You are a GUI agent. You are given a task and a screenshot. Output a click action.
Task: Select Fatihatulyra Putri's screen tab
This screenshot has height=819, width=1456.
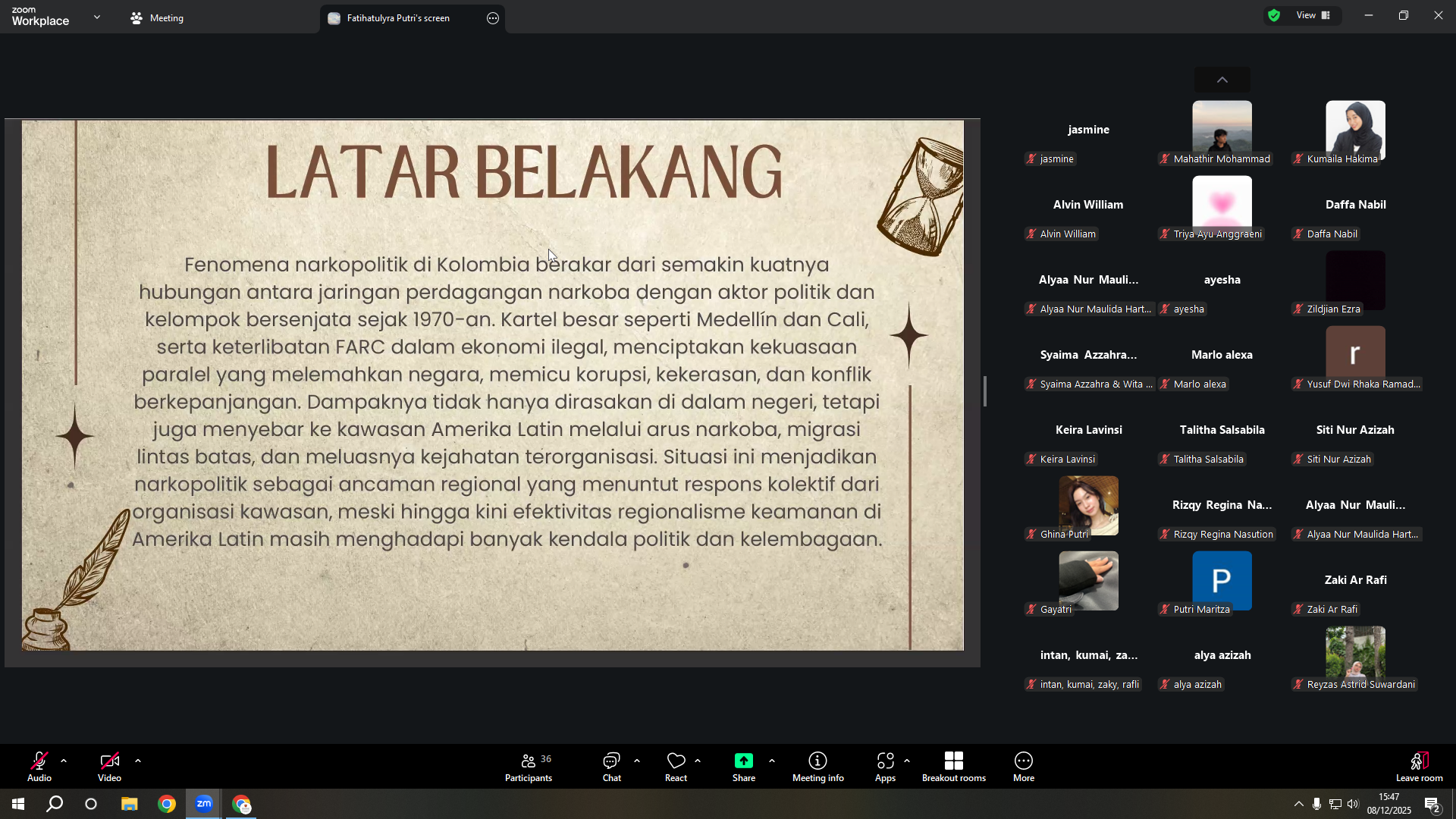398,18
